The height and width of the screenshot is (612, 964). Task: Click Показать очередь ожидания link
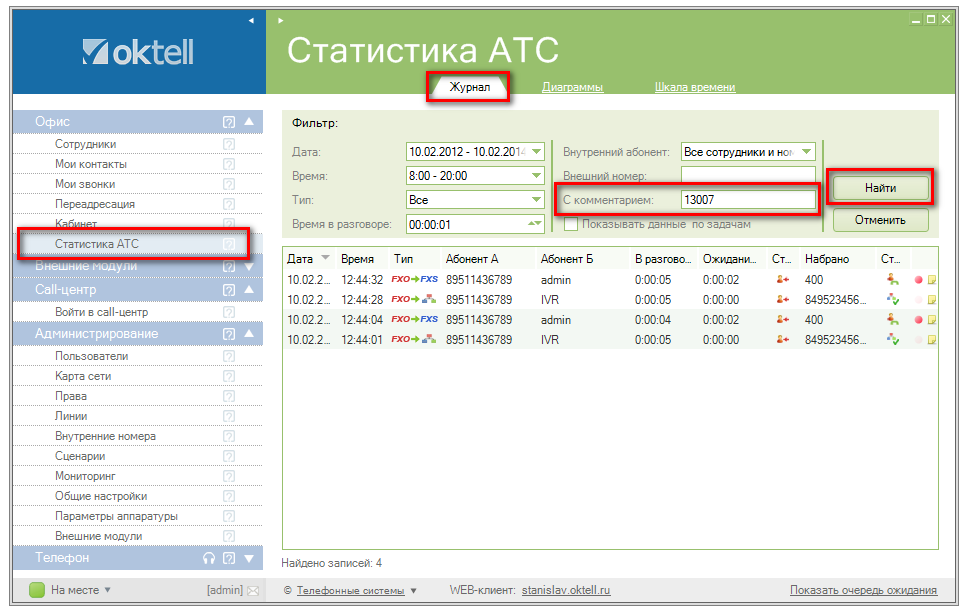(863, 590)
